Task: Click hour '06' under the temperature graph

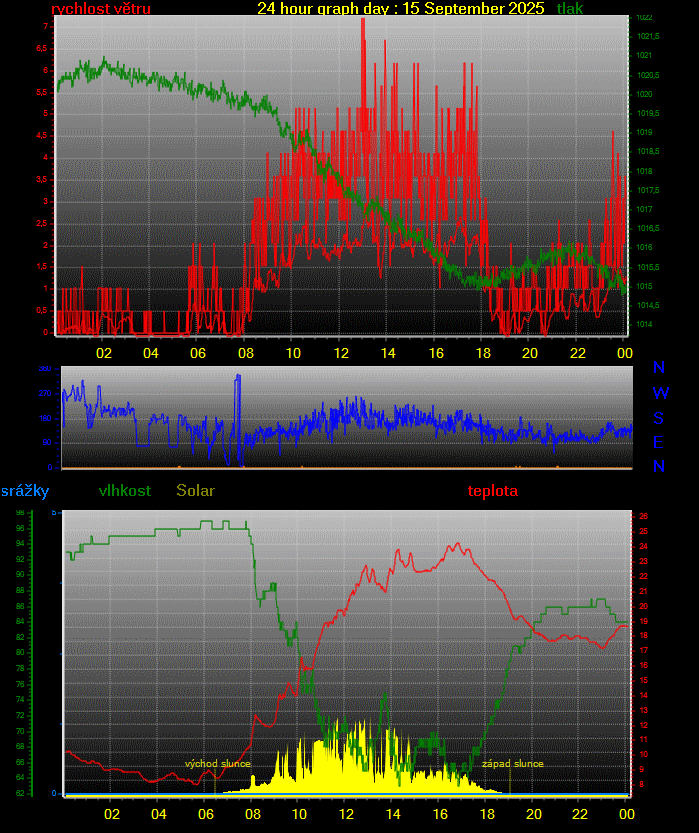Action: pyautogui.click(x=205, y=813)
